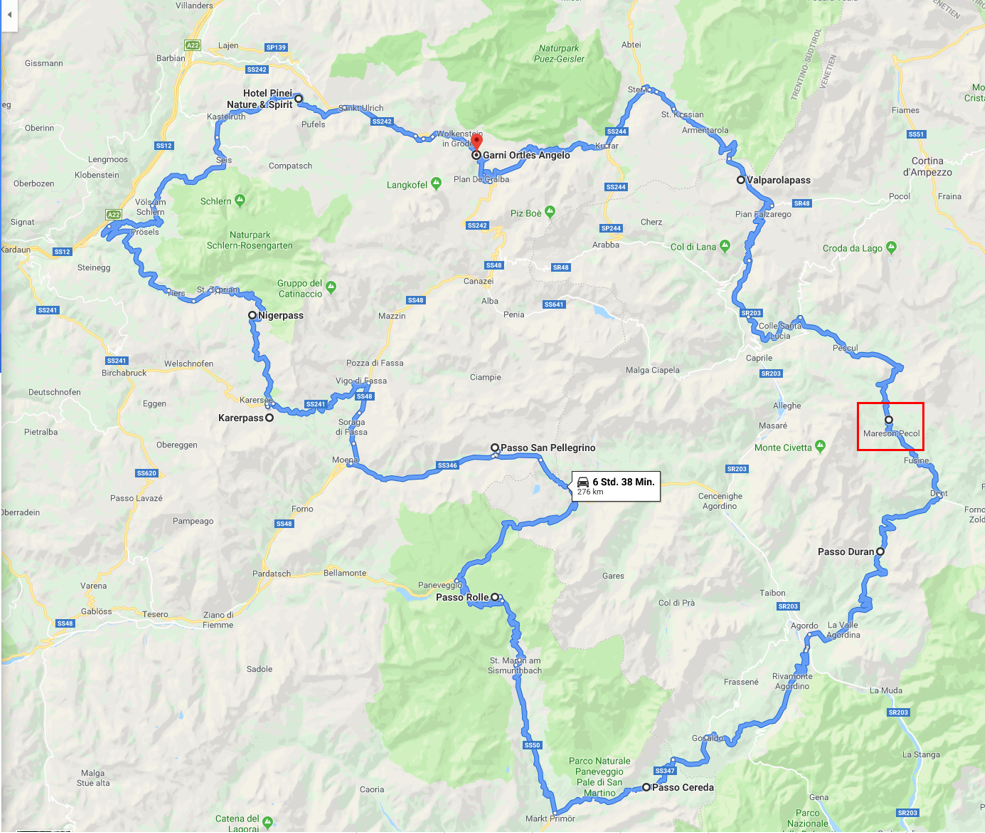Click the waypoint circle near Mareson-Pecol
Viewport: 985px width, 833px height.
point(889,420)
